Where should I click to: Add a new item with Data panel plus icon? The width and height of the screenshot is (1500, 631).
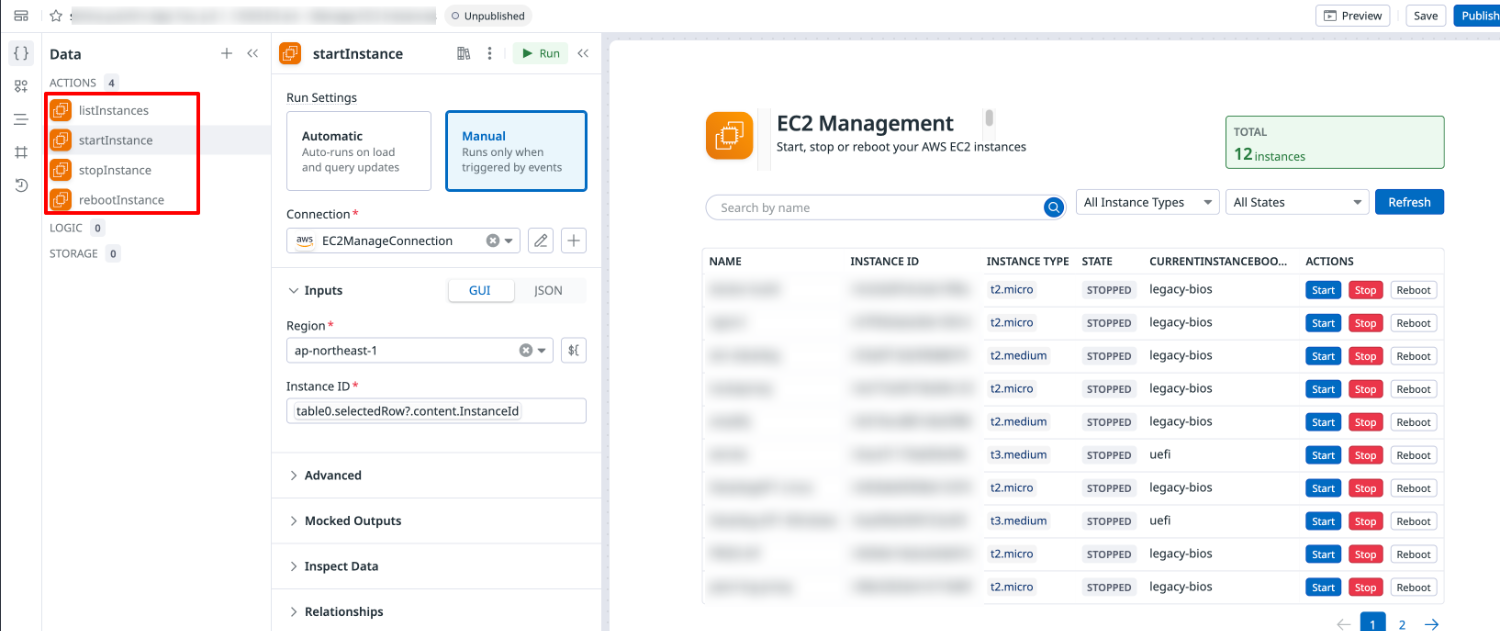(227, 54)
